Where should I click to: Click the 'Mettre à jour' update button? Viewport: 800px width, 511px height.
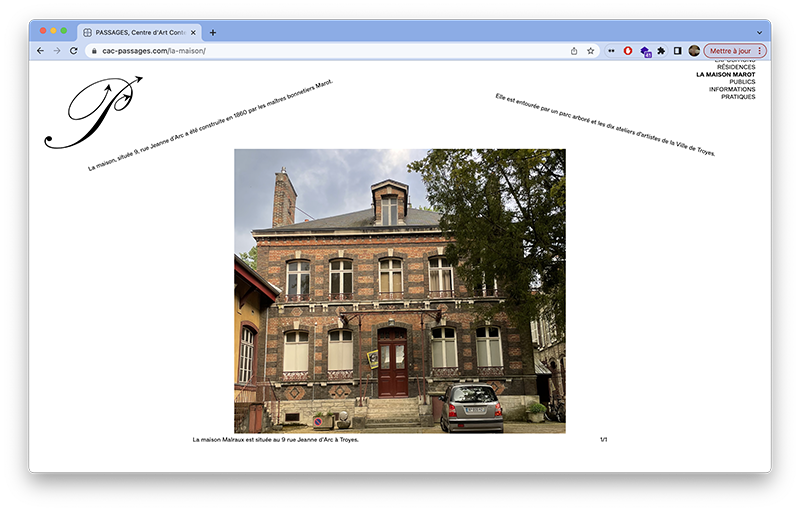point(729,50)
